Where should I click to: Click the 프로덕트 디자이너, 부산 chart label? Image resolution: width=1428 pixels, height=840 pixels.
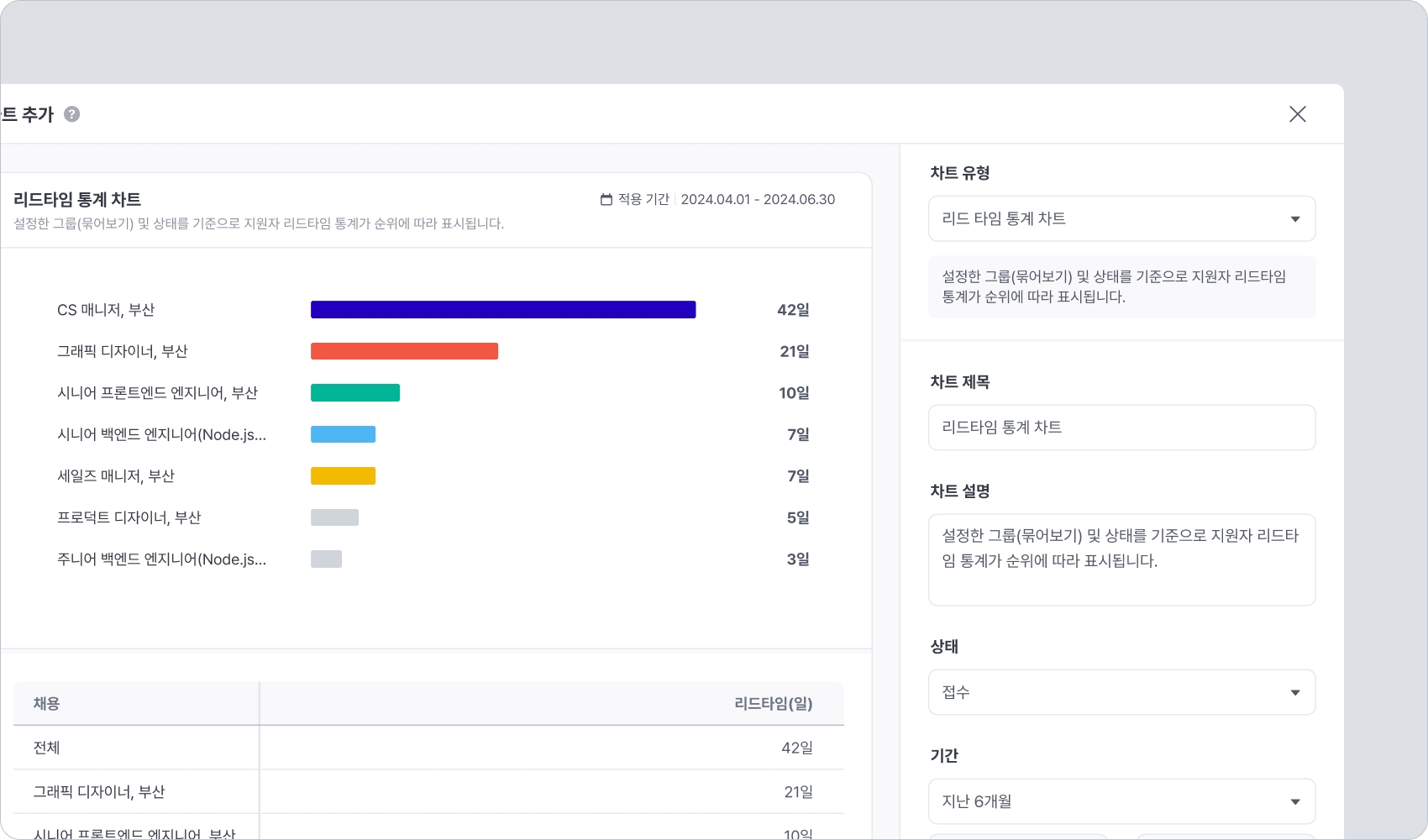point(129,517)
